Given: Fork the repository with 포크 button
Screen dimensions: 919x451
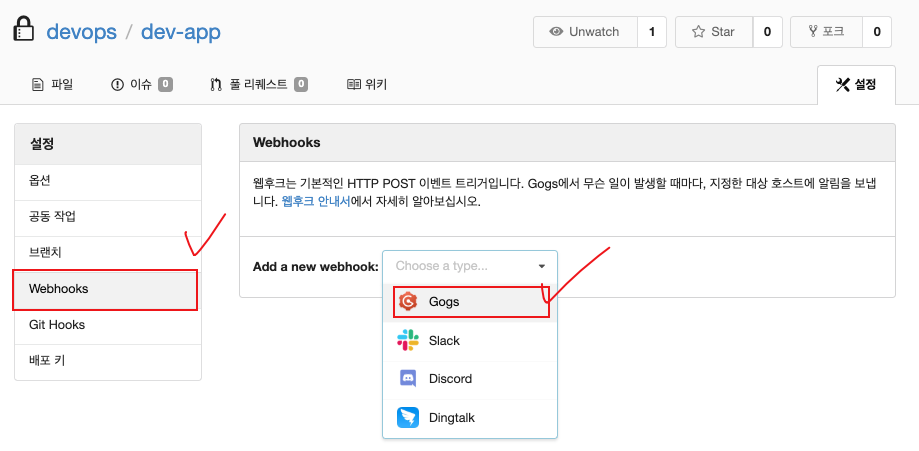Looking at the screenshot, I should click(x=826, y=32).
